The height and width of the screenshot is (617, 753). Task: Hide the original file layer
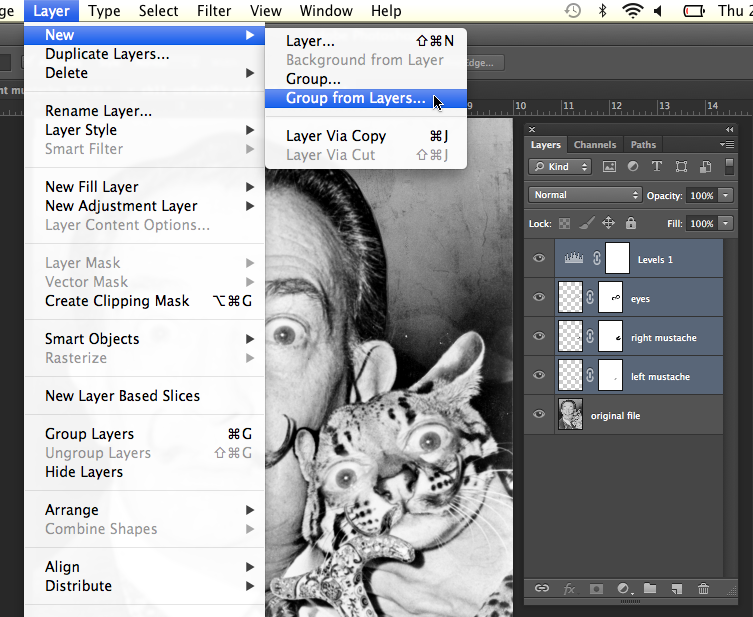(x=539, y=415)
